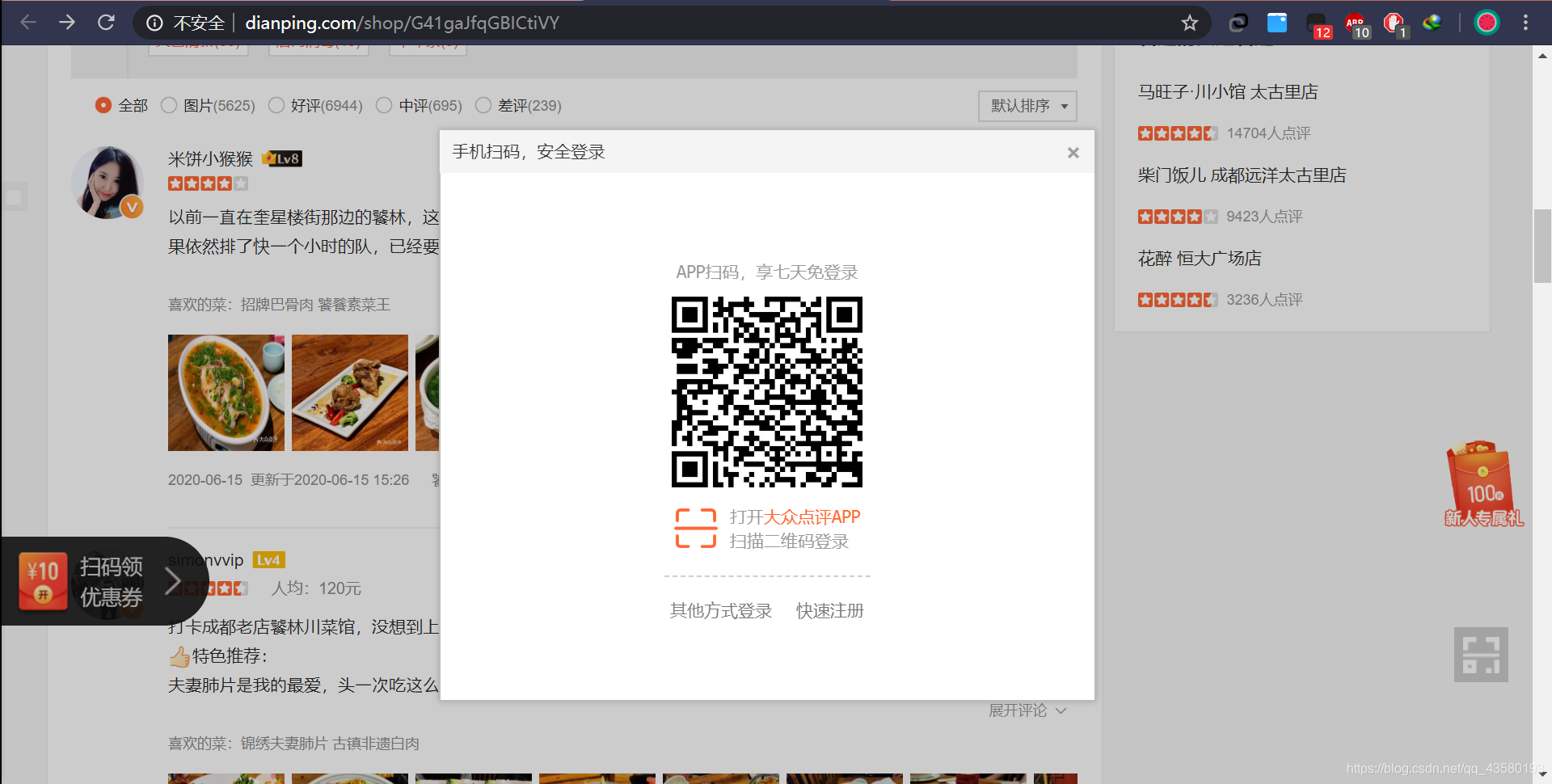The width and height of the screenshot is (1552, 784).
Task: Click the login QR code
Action: 766,392
